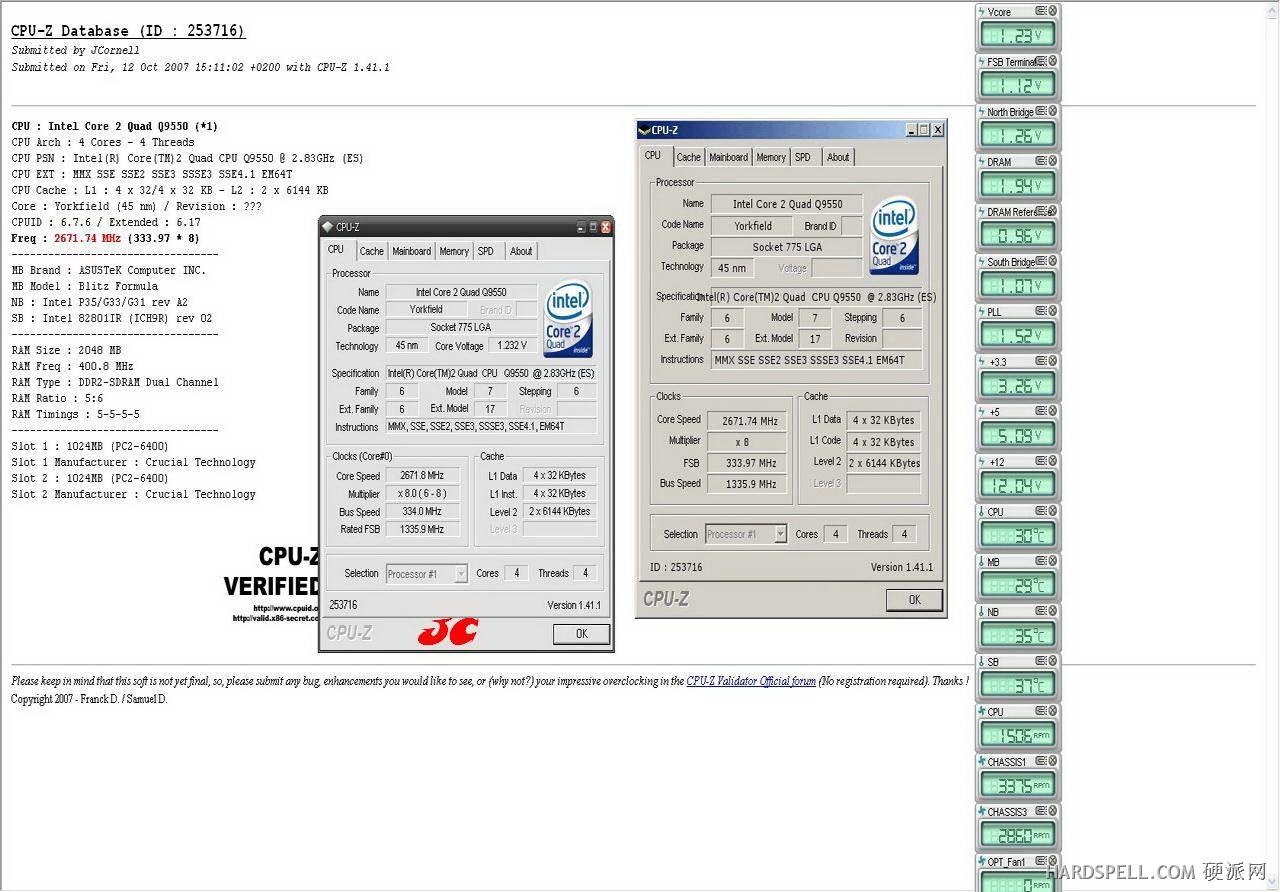Screen dimensions: 1280x892
Task: Click the CPU-Z Database ID 253716 heading
Action: coord(128,31)
